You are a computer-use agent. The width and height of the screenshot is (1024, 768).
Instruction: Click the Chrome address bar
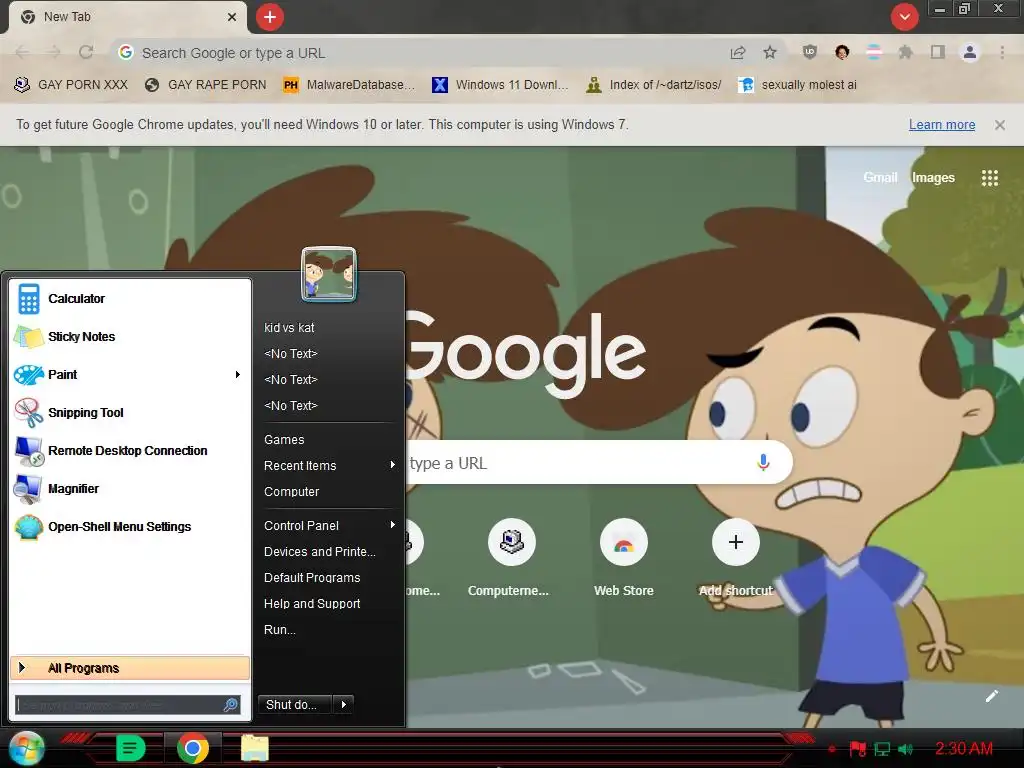click(418, 53)
